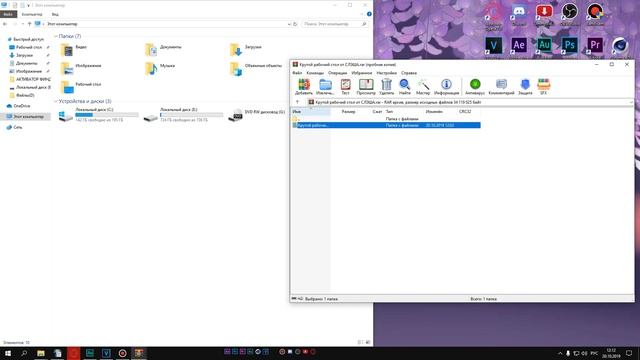Click the Антивирус (Virus scan) green icon
640x360 pixels.
coord(475,87)
